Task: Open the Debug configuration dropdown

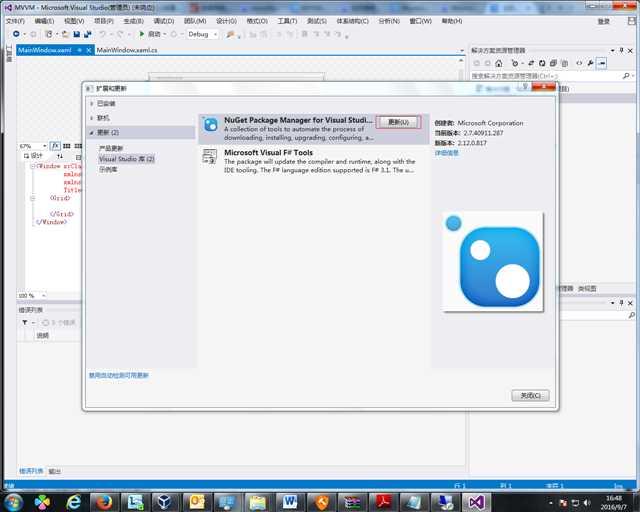Action: (x=203, y=34)
